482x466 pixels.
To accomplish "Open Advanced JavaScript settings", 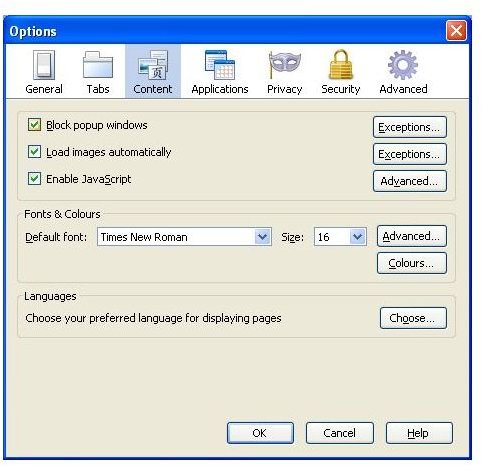I will click(410, 181).
